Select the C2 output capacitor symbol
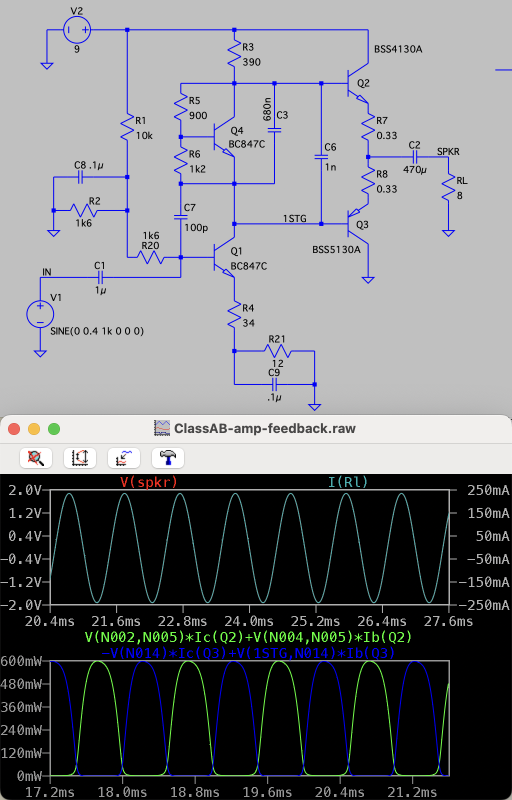Image resolution: width=512 pixels, height=800 pixels. tap(415, 157)
